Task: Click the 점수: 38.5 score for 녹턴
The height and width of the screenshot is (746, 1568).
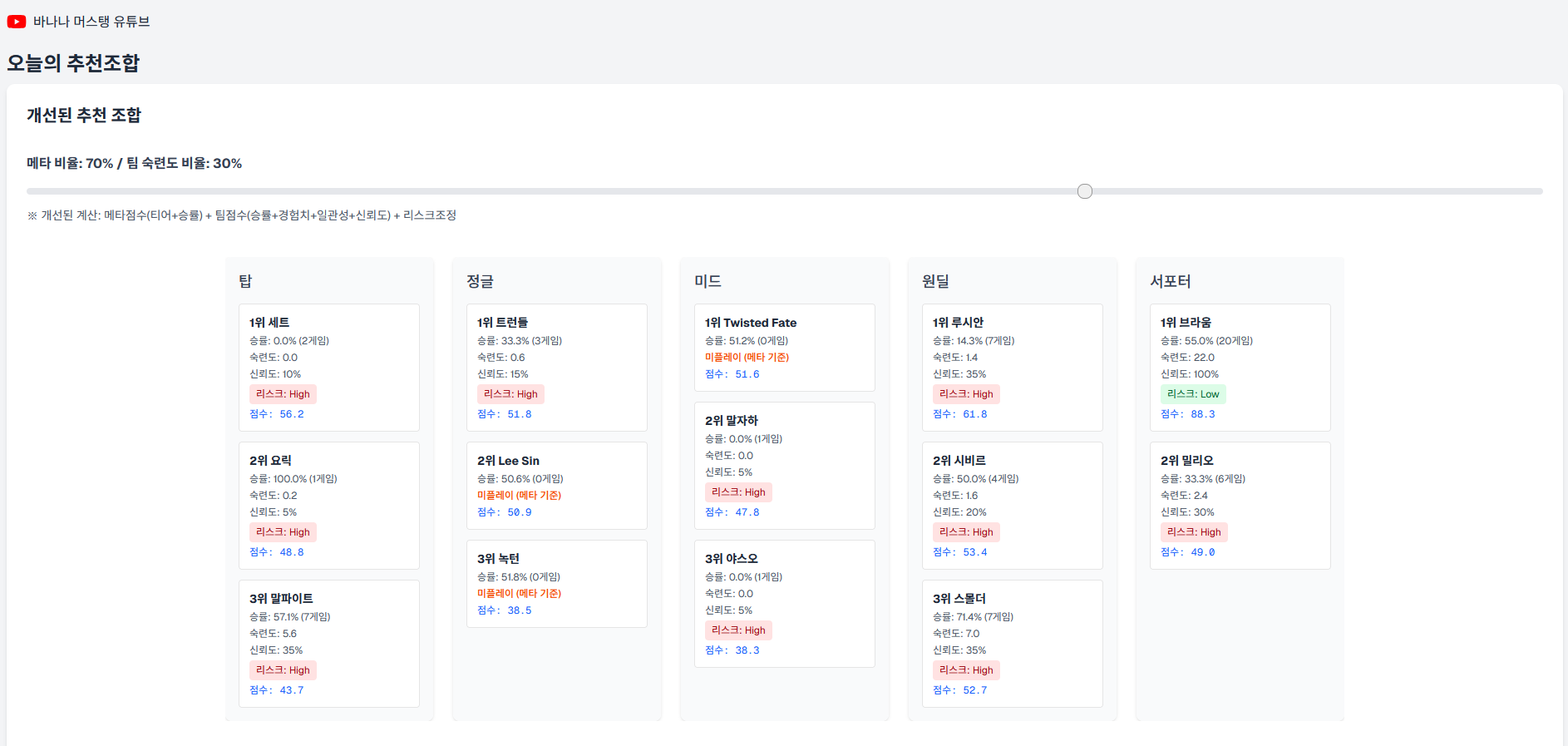Action: pos(505,610)
